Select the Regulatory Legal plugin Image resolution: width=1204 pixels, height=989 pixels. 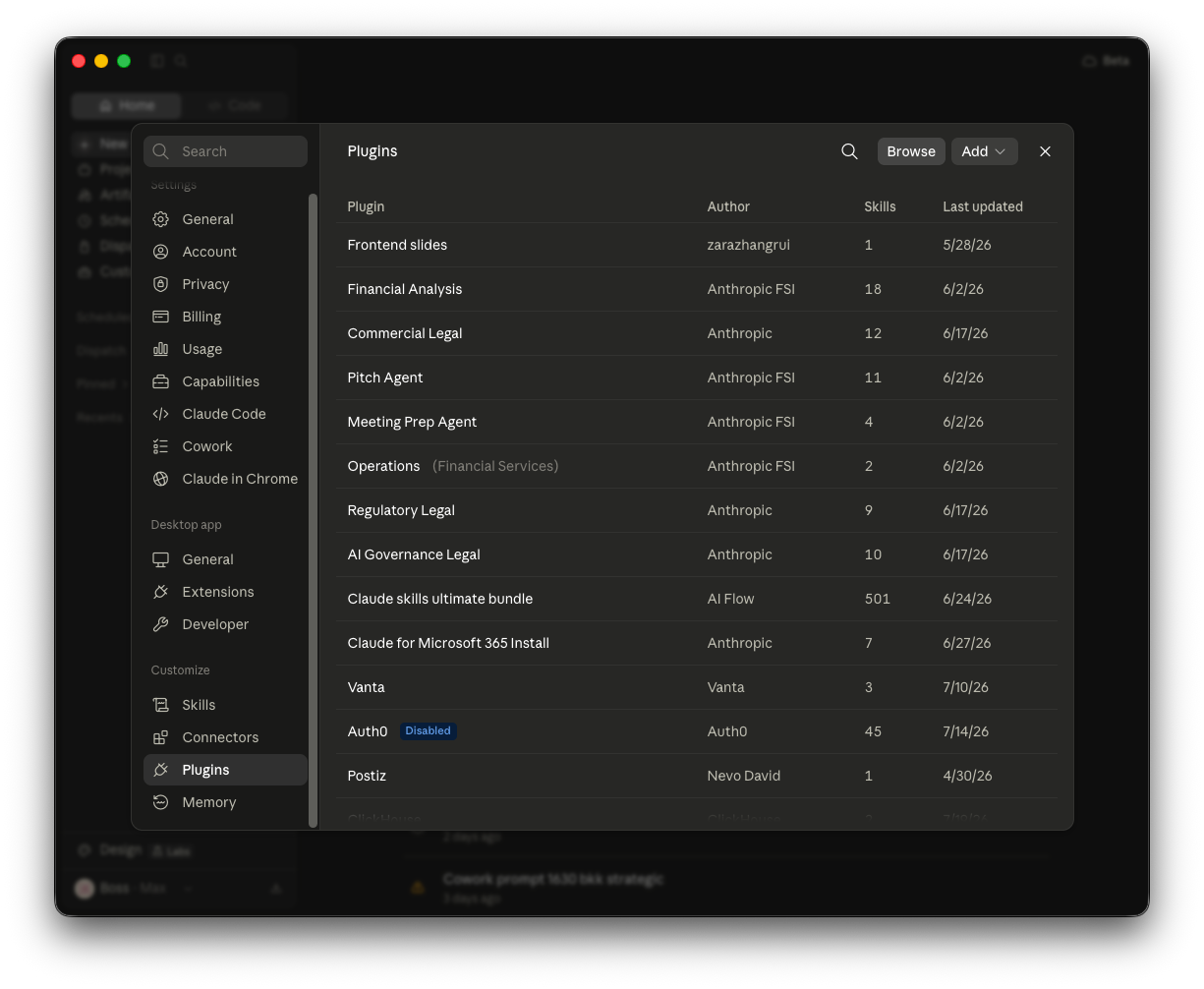point(401,510)
